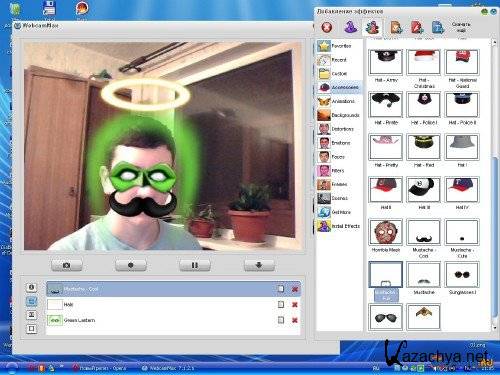
Task: Apply the Mustache - Cute thumbnail
Action: tap(462, 232)
